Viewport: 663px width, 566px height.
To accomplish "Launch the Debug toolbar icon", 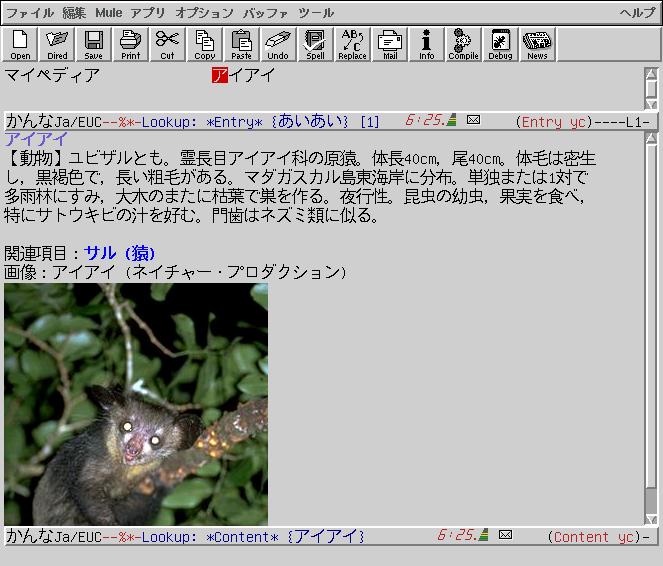I will tap(500, 44).
